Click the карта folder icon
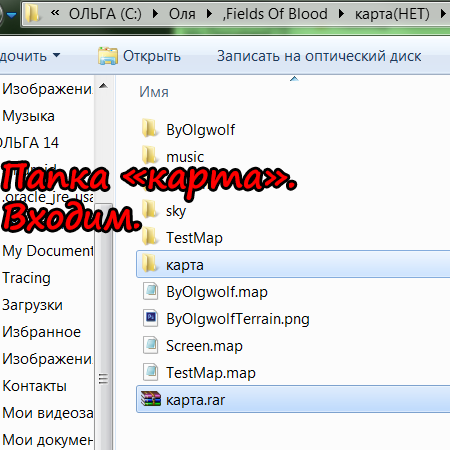The width and height of the screenshot is (450, 450). tap(149, 264)
